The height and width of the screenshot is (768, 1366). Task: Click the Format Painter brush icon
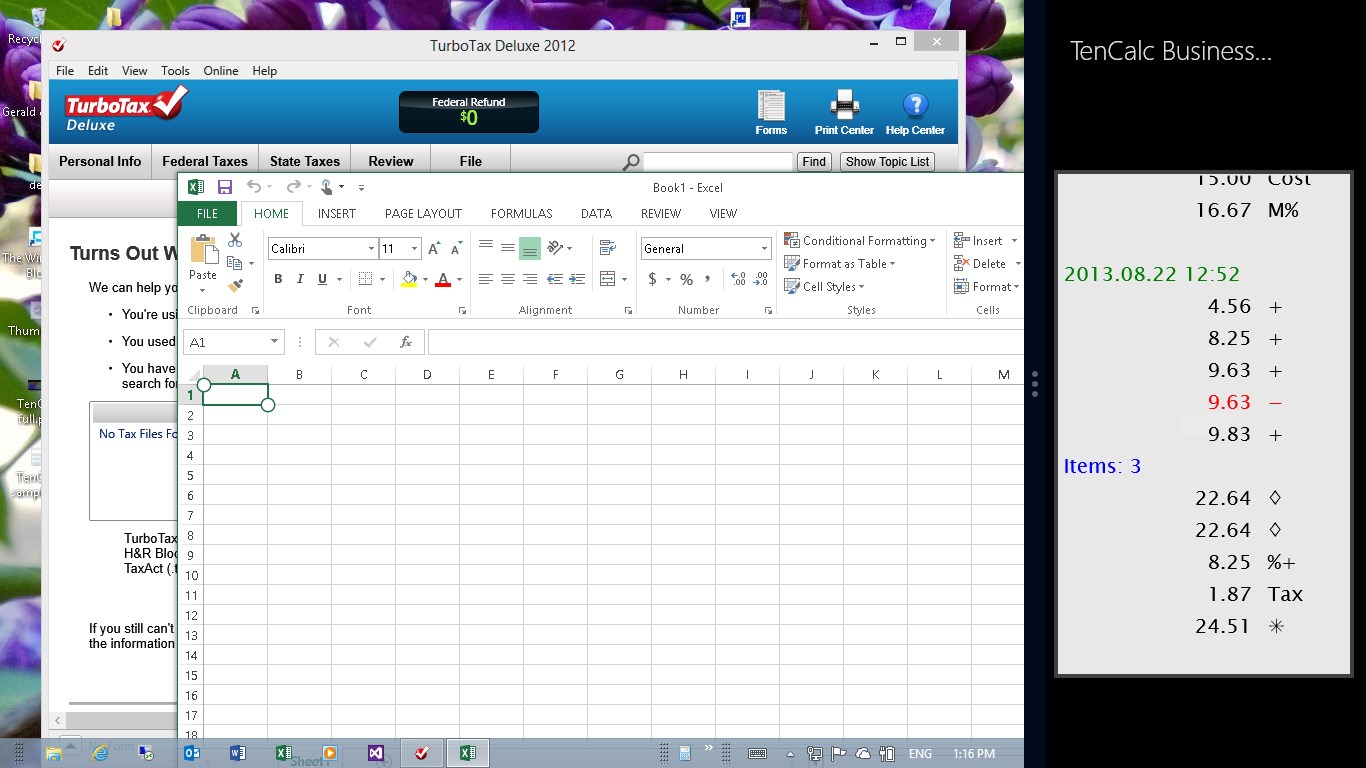235,286
